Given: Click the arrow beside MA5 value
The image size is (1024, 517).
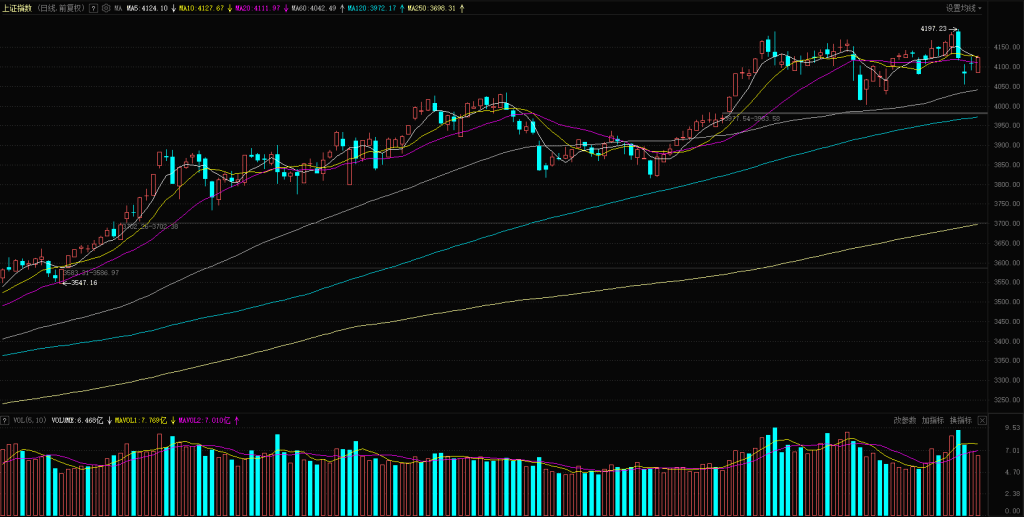Looking at the screenshot, I should (174, 8).
